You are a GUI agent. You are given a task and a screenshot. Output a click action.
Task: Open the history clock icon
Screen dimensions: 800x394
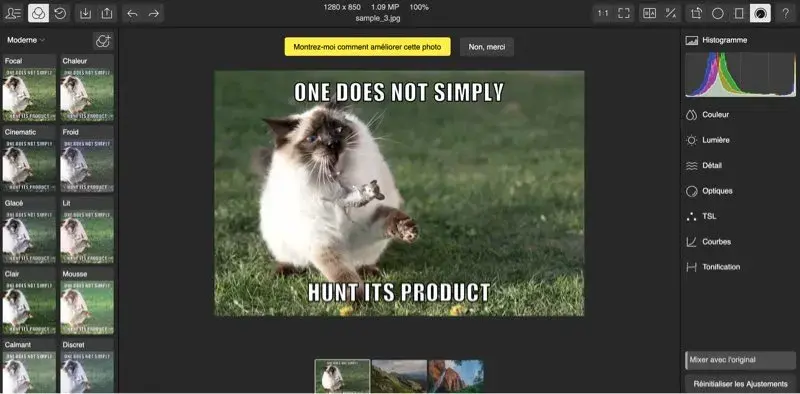click(x=60, y=13)
